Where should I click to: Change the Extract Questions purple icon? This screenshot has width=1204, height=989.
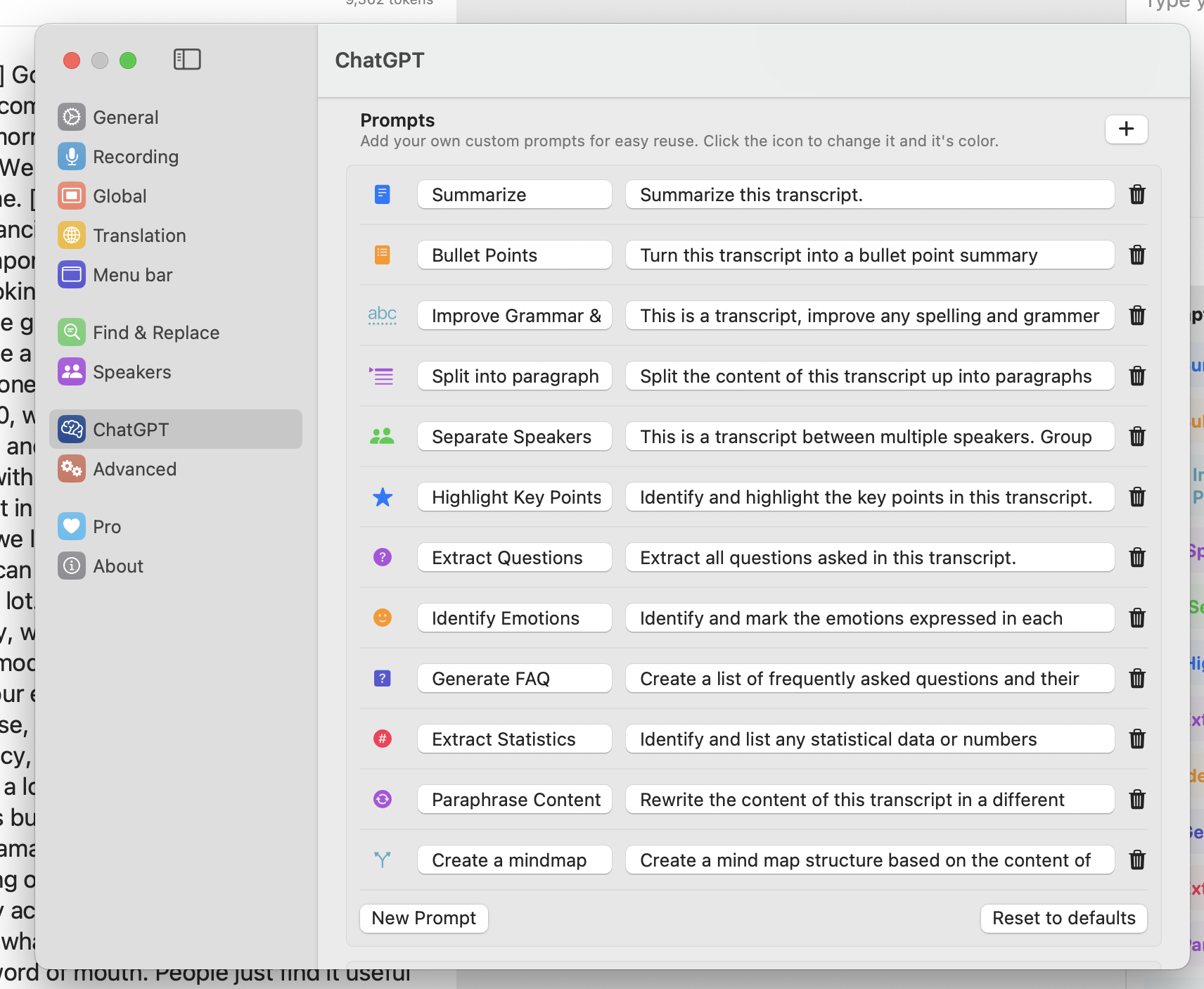click(x=383, y=557)
